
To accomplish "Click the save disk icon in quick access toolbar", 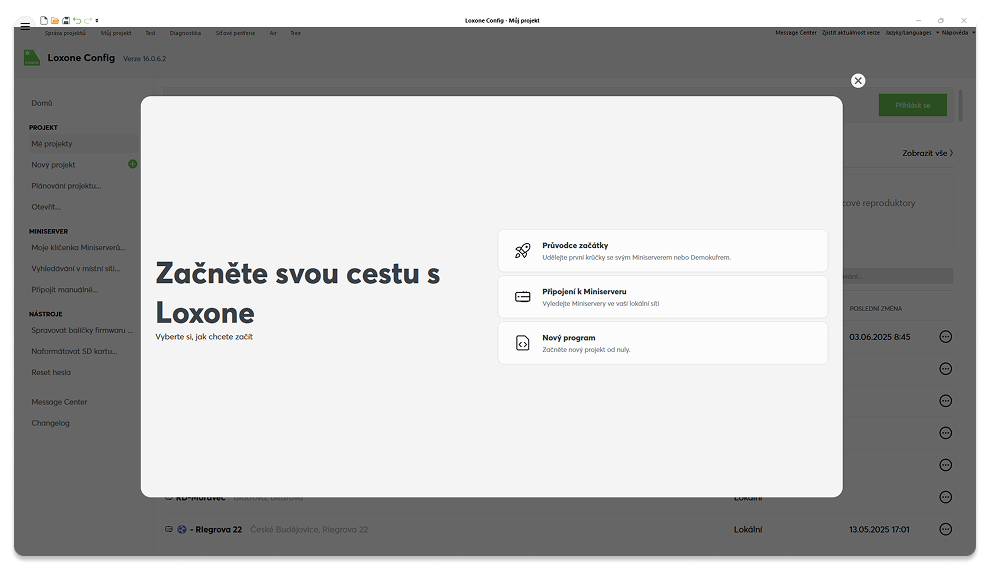I will (66, 20).
